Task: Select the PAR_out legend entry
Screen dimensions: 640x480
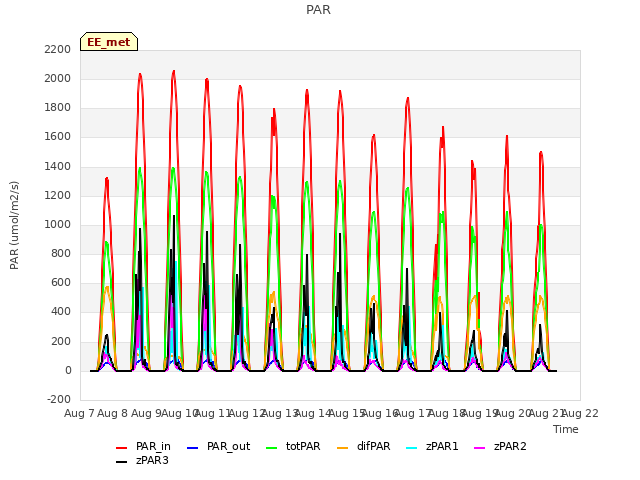Action: 218,447
